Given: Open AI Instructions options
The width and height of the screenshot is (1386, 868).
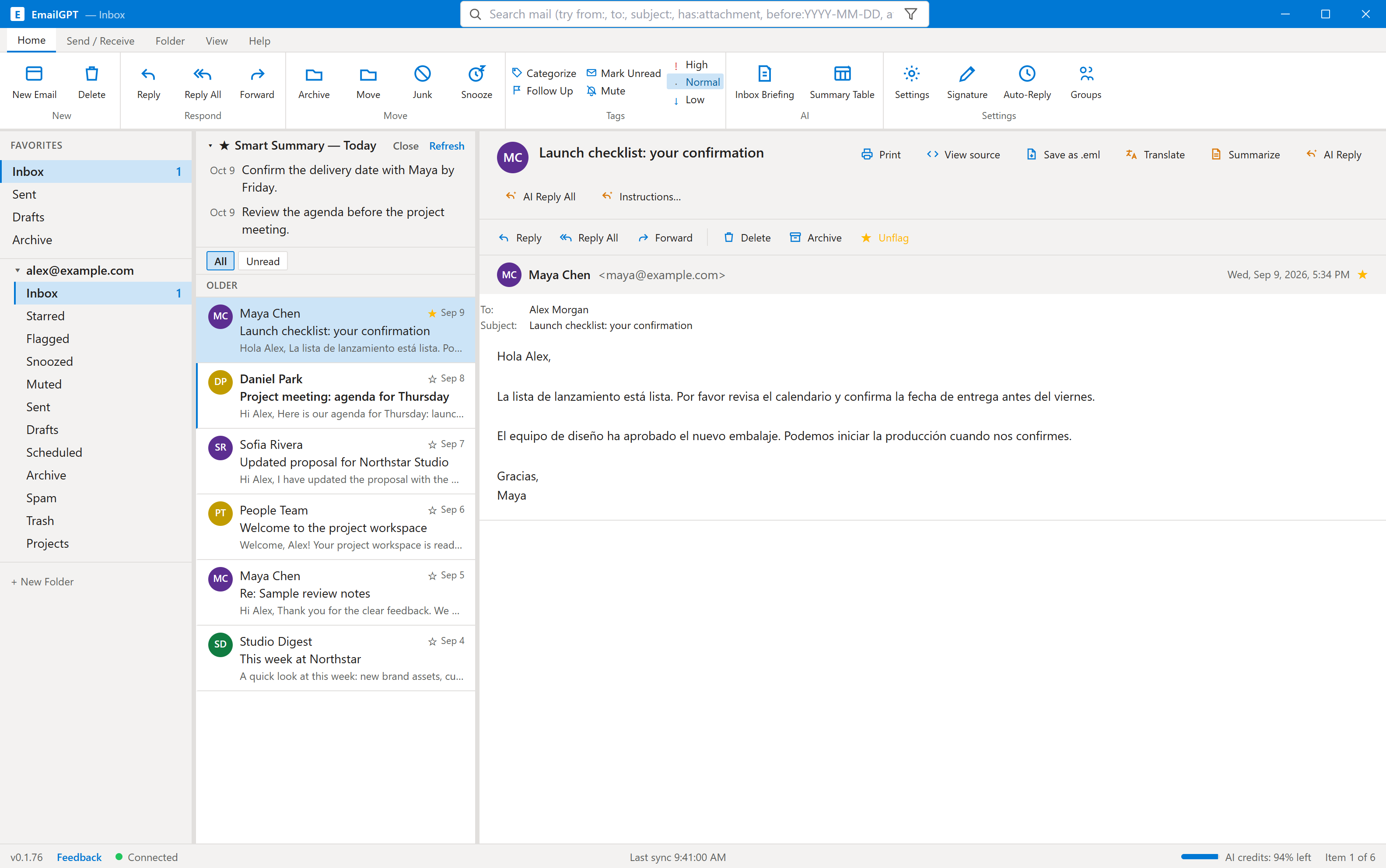Looking at the screenshot, I should (641, 196).
